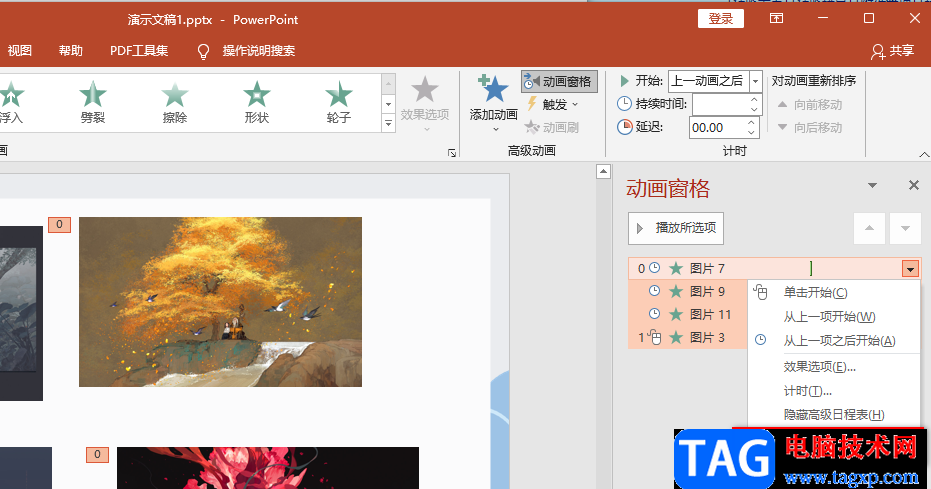Click the 0 animation tag beside flower picture
Image resolution: width=931 pixels, height=489 pixels.
pos(97,455)
